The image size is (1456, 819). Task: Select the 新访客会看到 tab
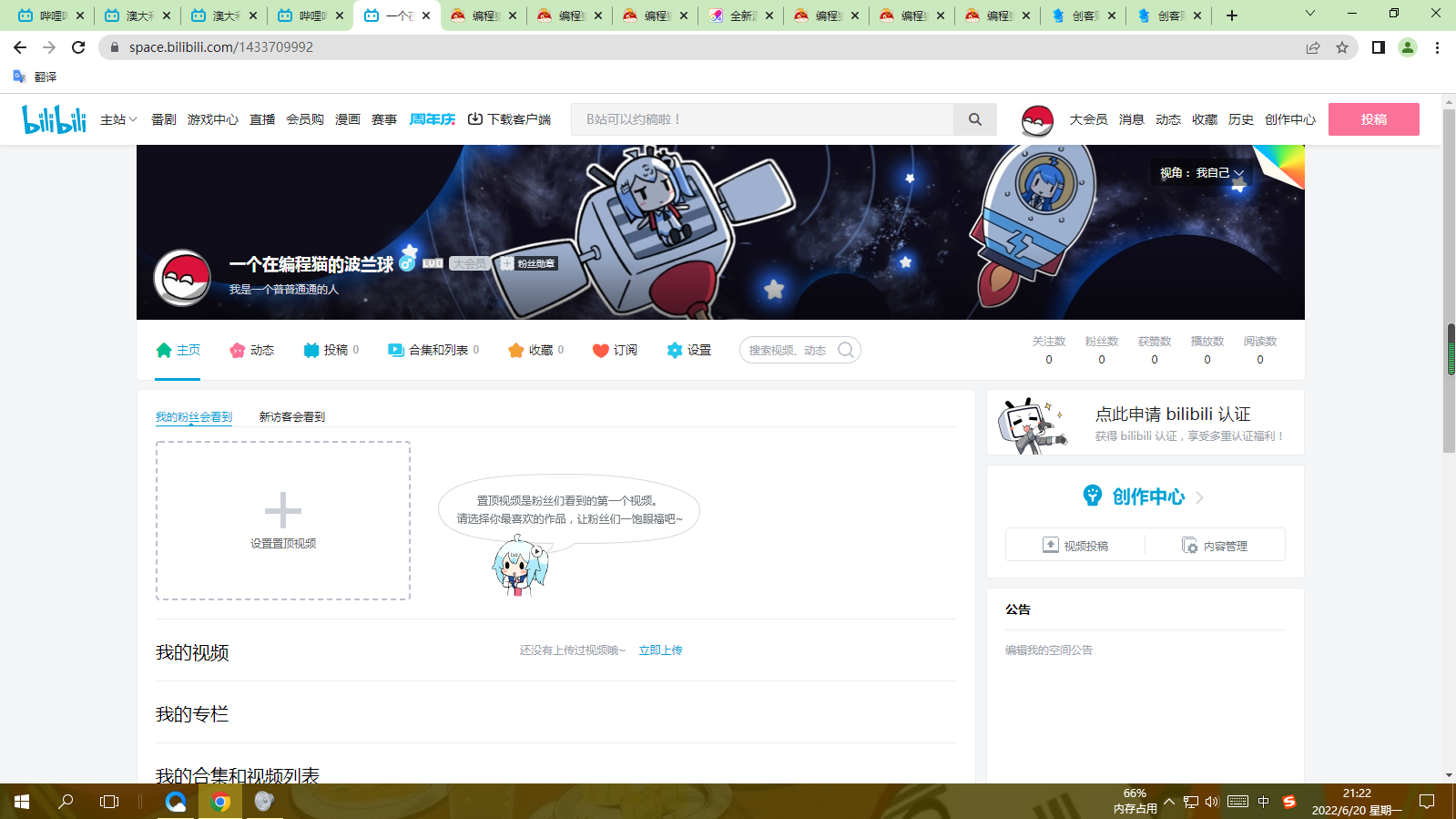[x=292, y=417]
